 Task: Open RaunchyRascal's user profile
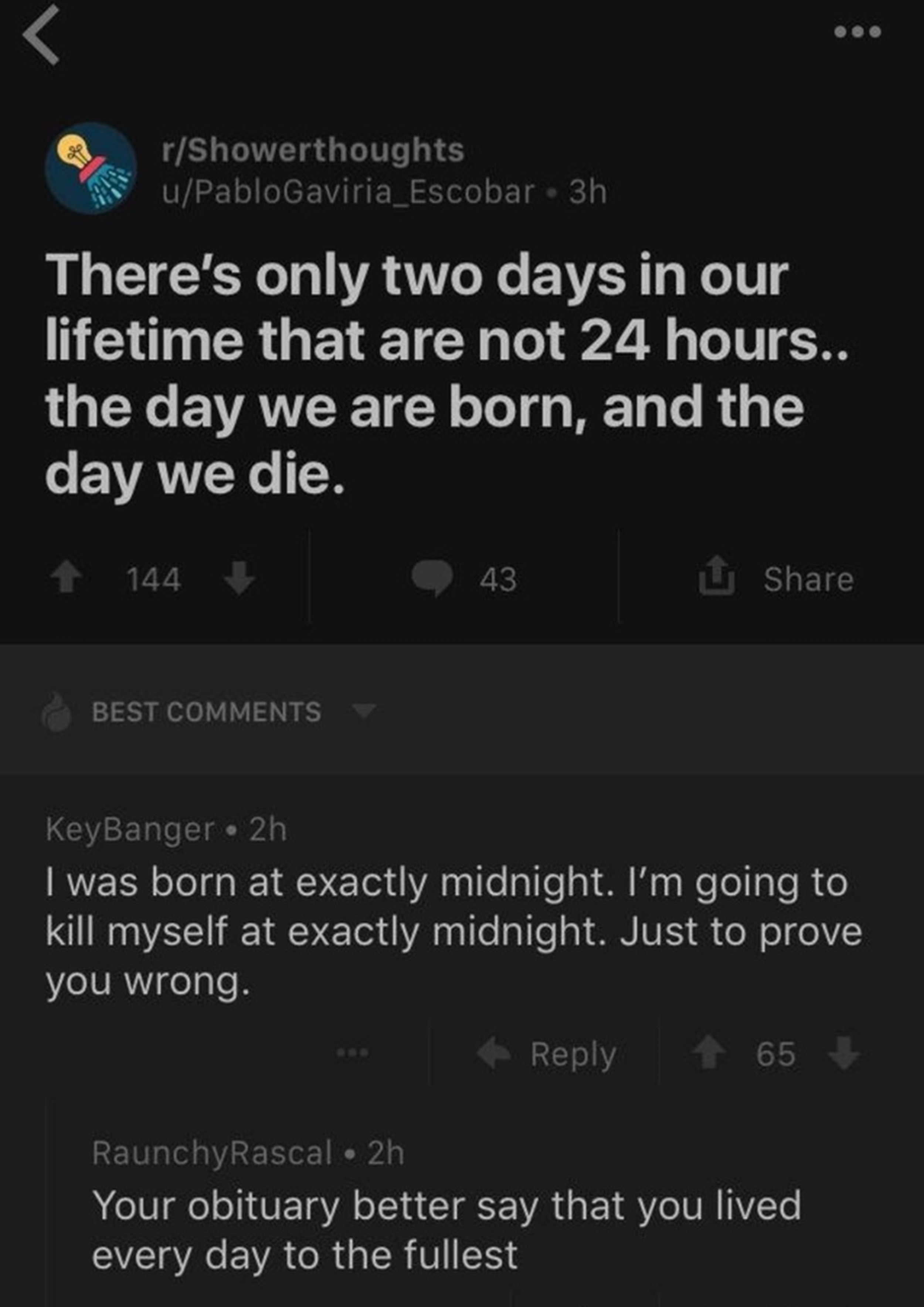pyautogui.click(x=213, y=1153)
